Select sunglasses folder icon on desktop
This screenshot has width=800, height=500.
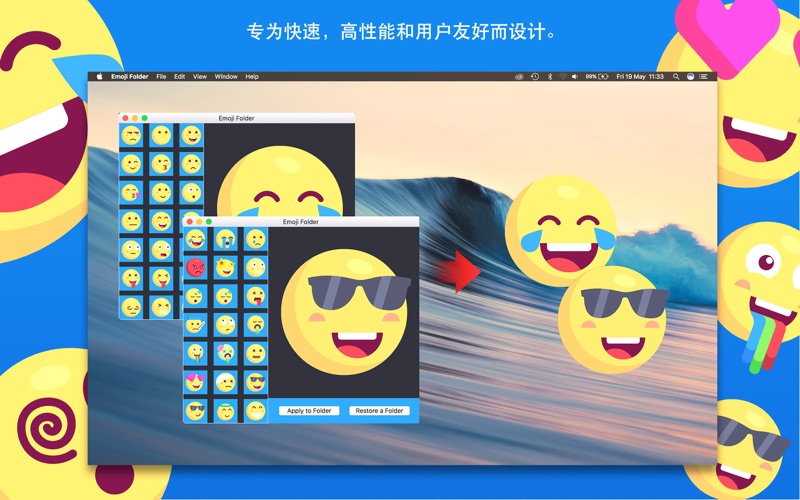tap(613, 320)
